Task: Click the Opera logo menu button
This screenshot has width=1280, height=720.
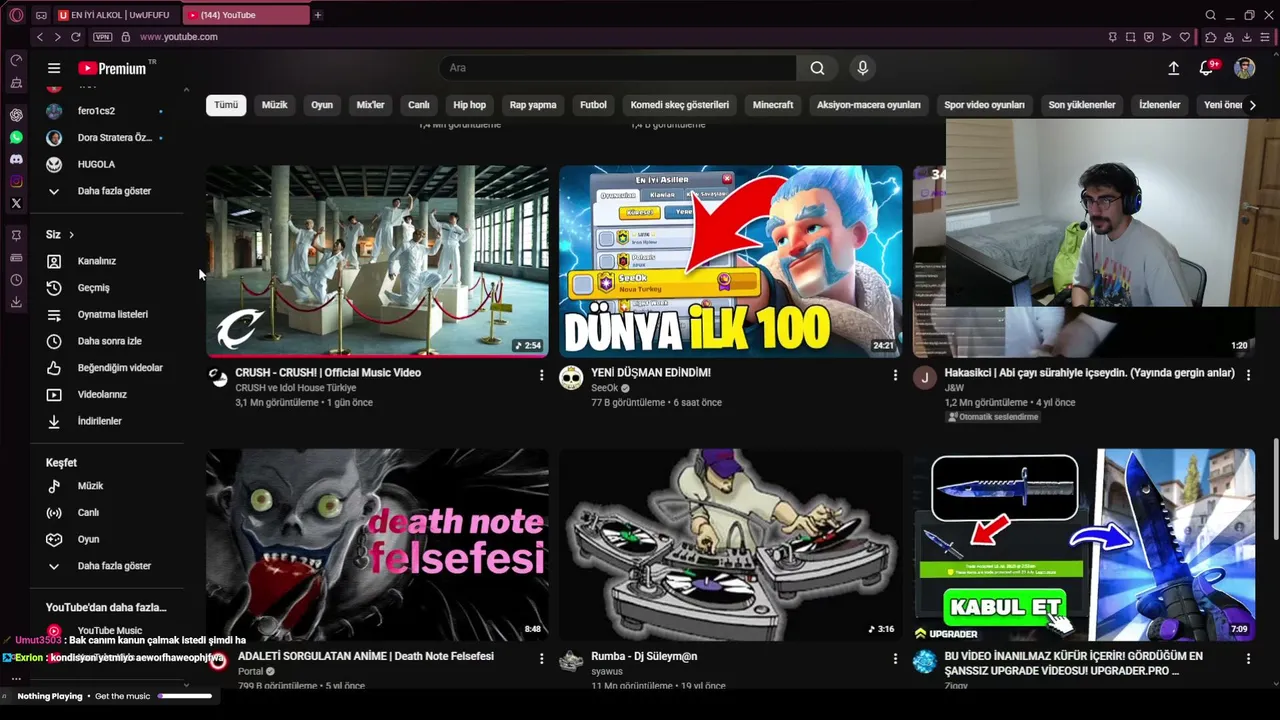Action: 16,15
